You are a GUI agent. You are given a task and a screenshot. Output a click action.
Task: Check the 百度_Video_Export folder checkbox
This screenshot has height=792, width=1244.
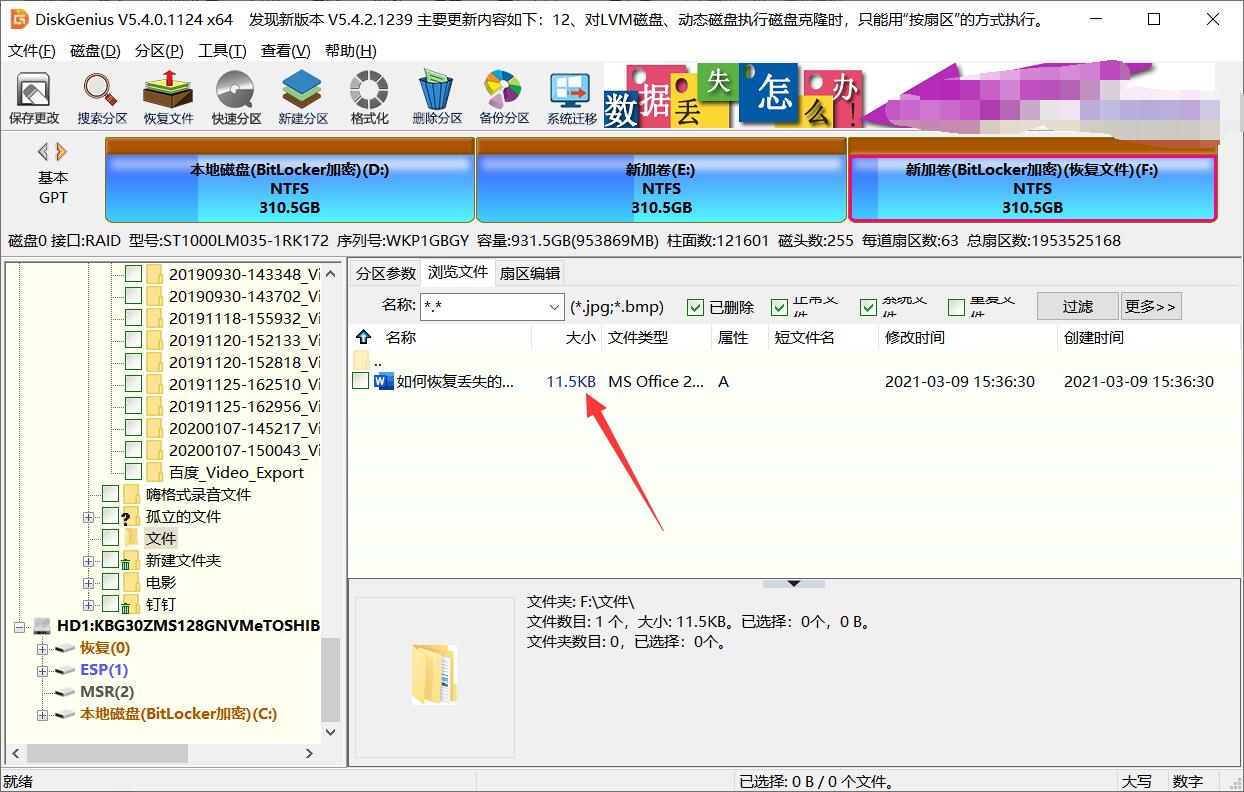(133, 472)
